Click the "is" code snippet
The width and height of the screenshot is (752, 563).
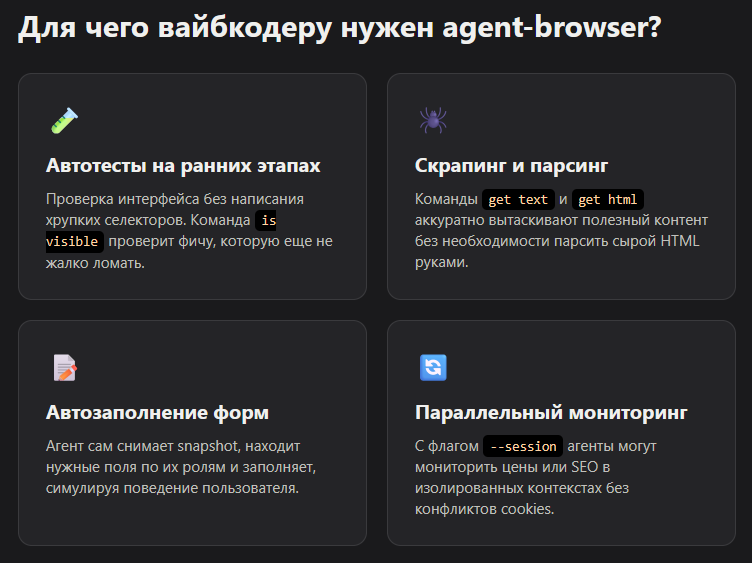tap(266, 221)
